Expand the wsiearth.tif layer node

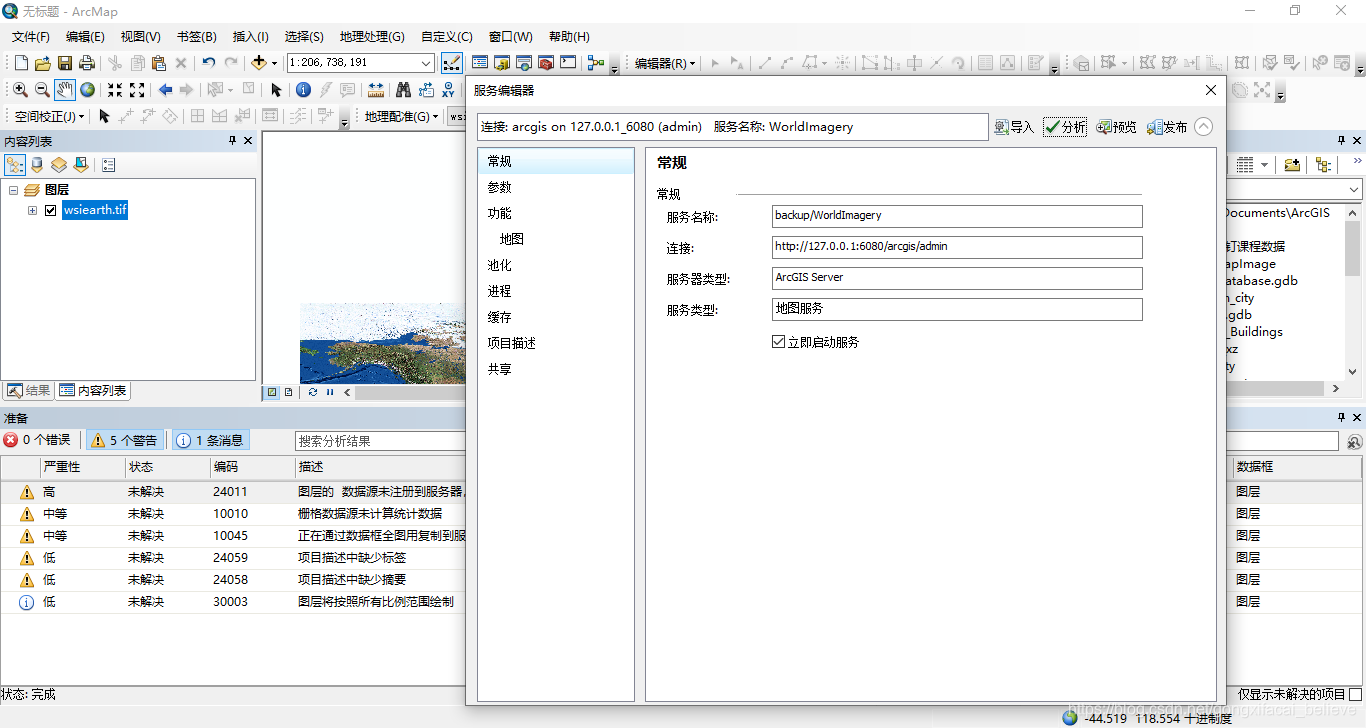32,210
